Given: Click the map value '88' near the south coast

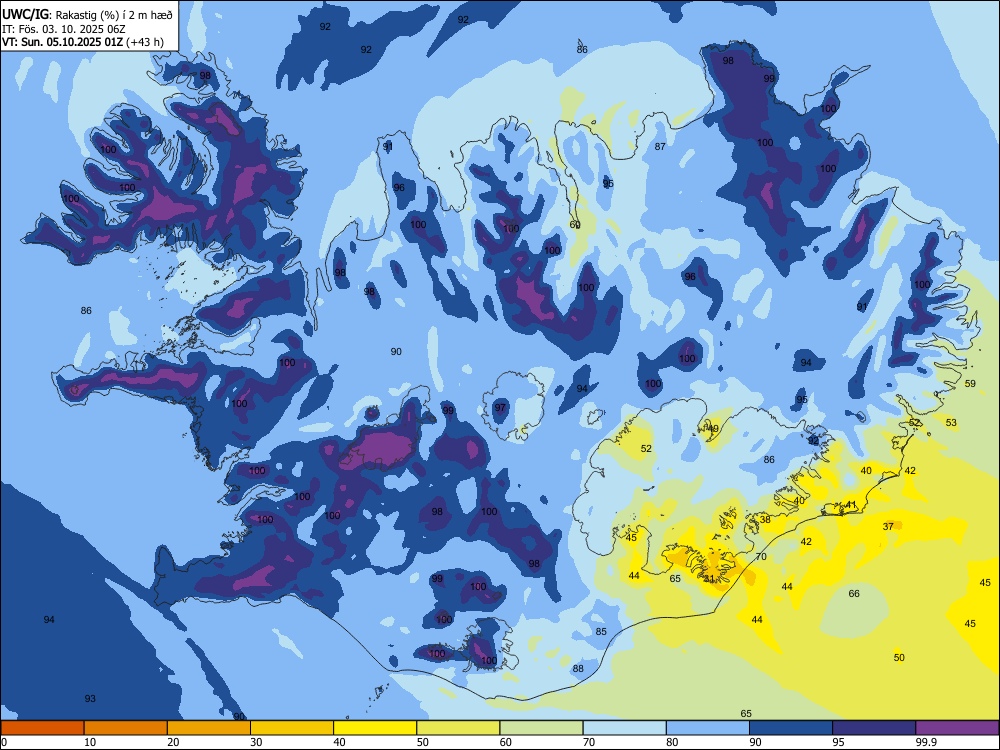Looking at the screenshot, I should tap(578, 669).
